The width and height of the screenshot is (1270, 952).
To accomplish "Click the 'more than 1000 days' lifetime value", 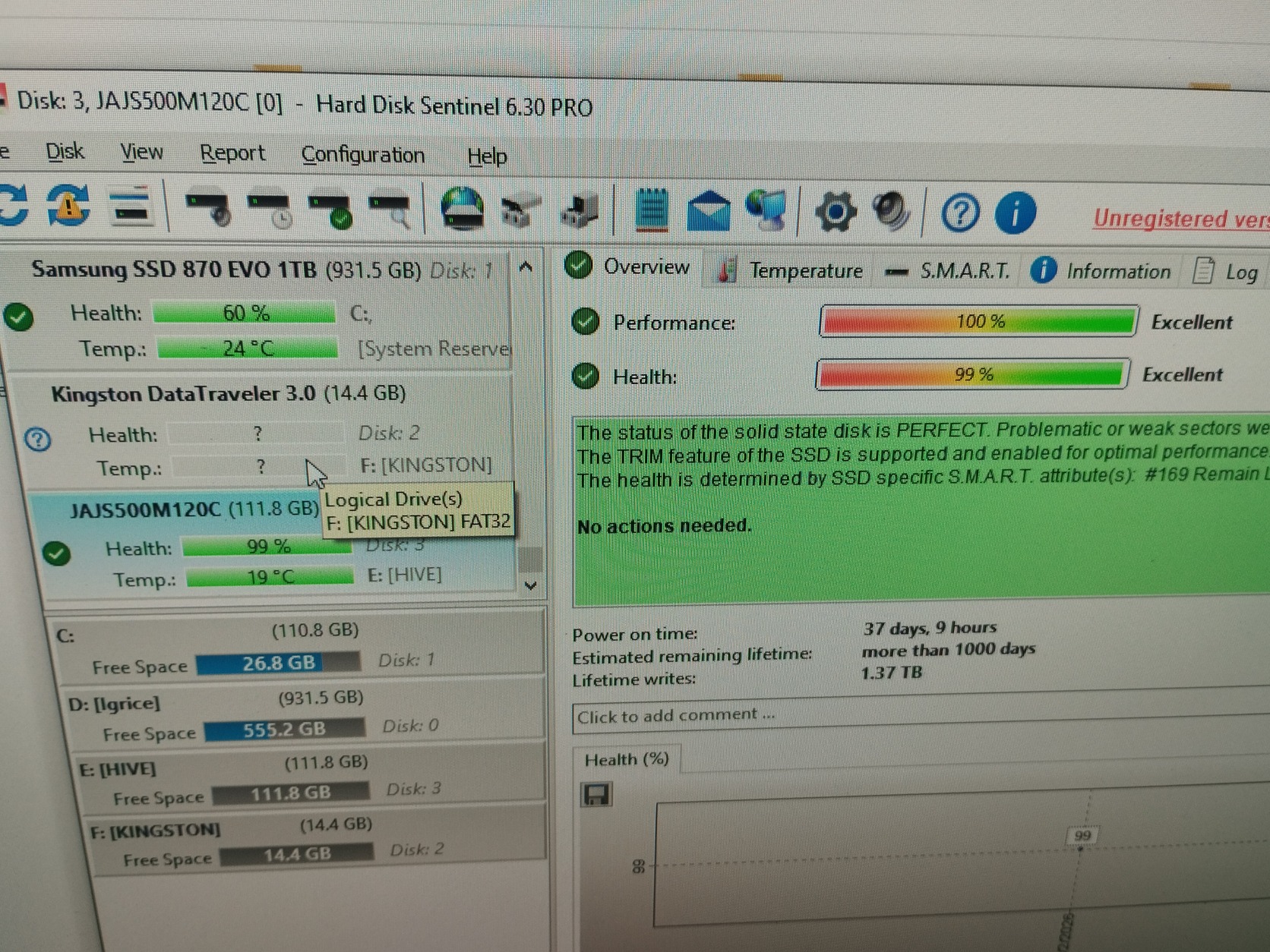I will point(948,650).
